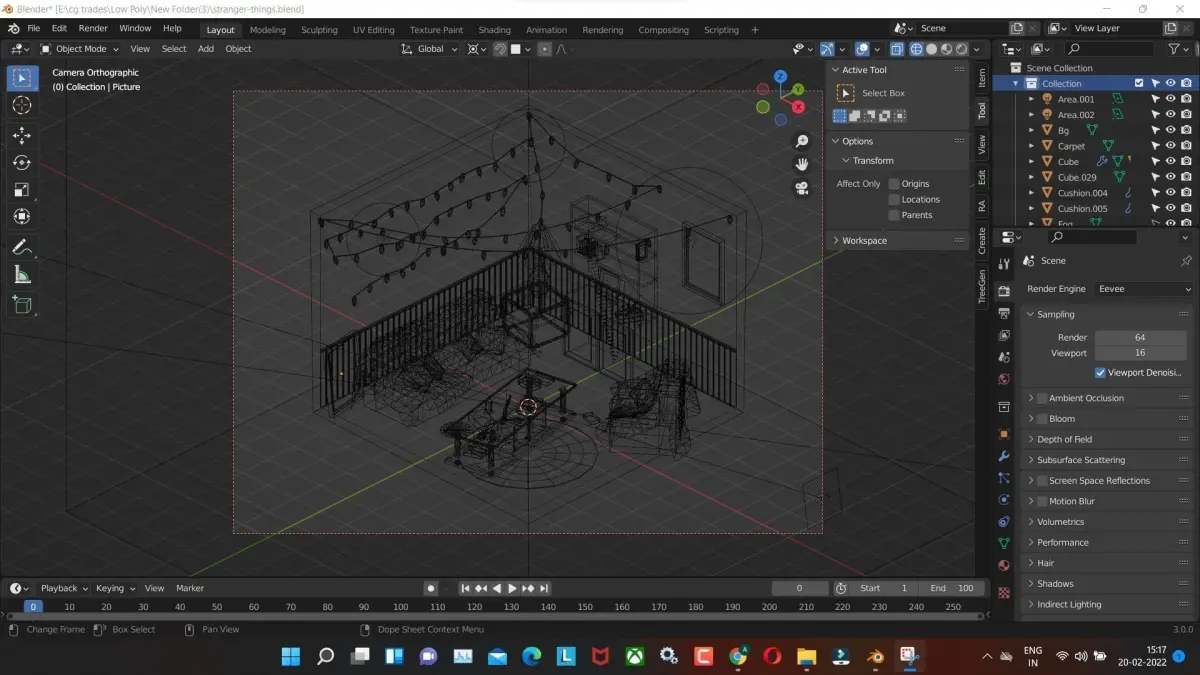
Task: Open the Object Data properties tab icon
Action: coord(1004,543)
